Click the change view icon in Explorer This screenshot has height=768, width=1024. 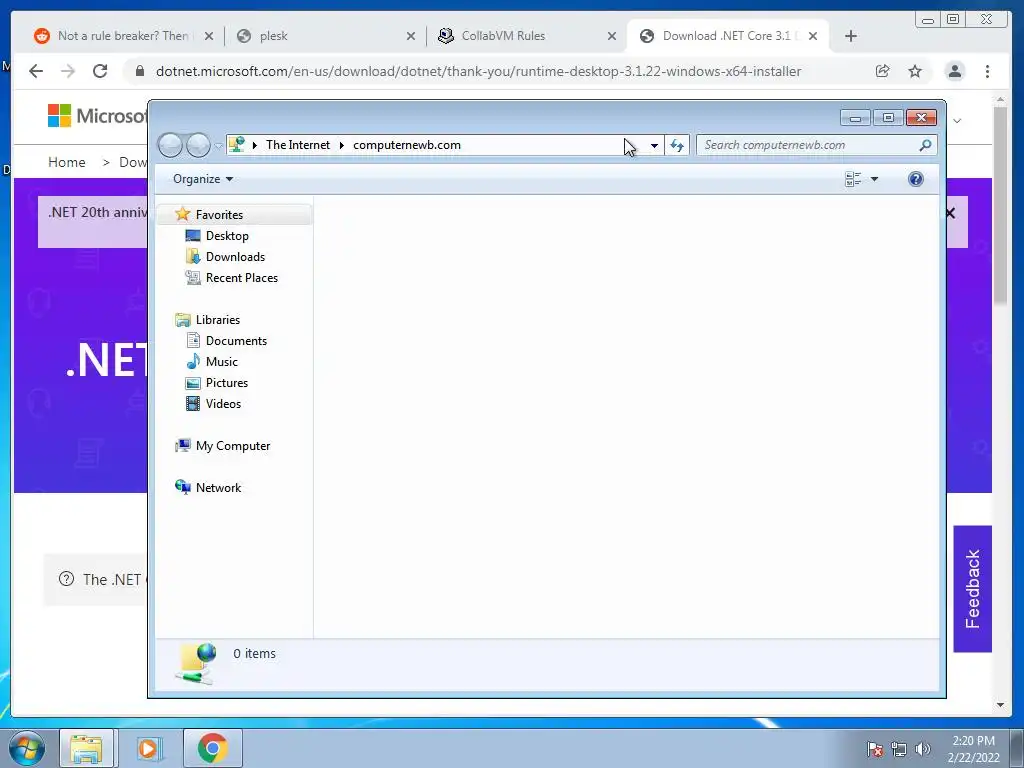click(x=853, y=179)
